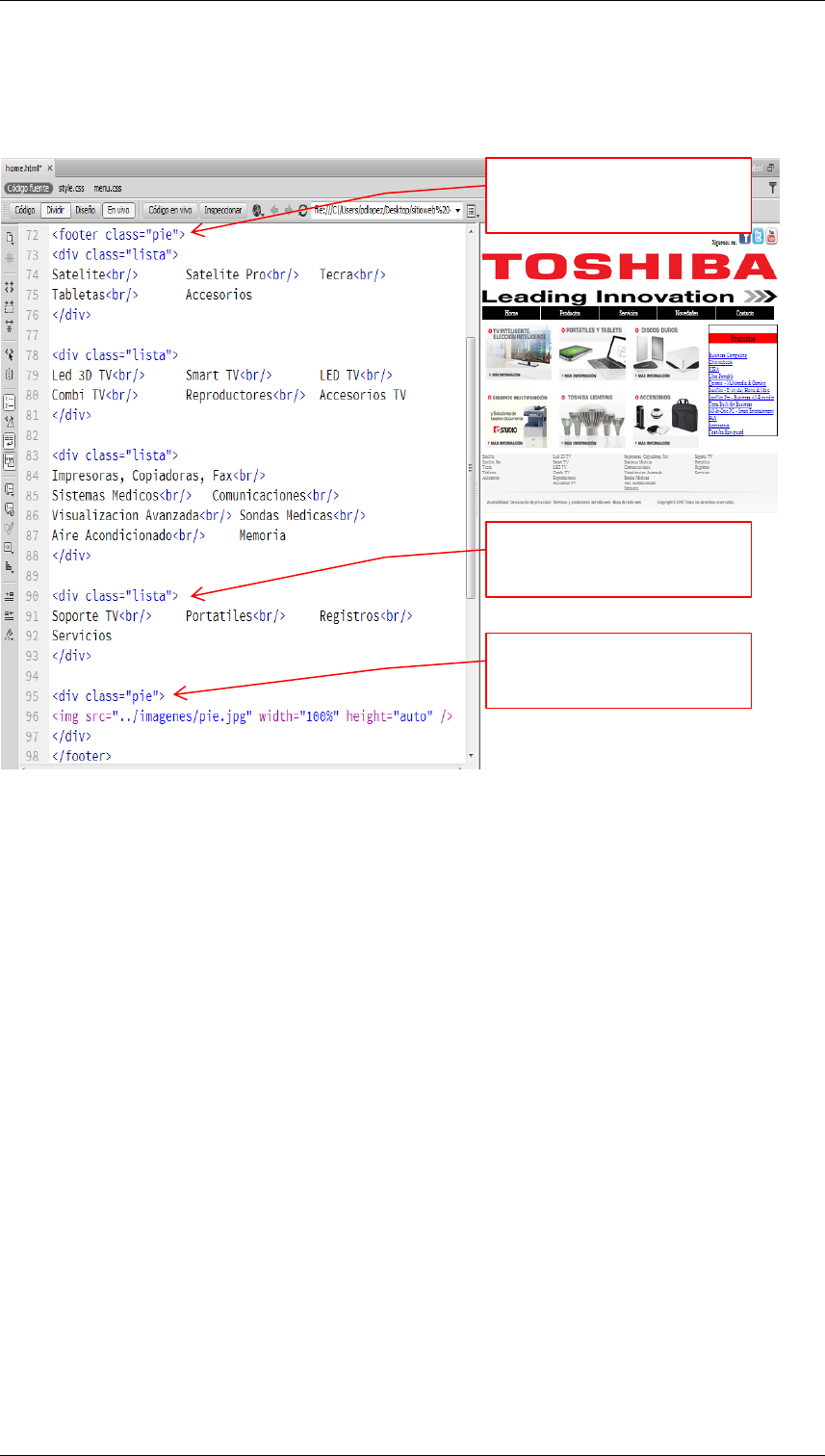Click the Outdent Code icon
Viewport: 825px width, 1456px height.
click(10, 615)
